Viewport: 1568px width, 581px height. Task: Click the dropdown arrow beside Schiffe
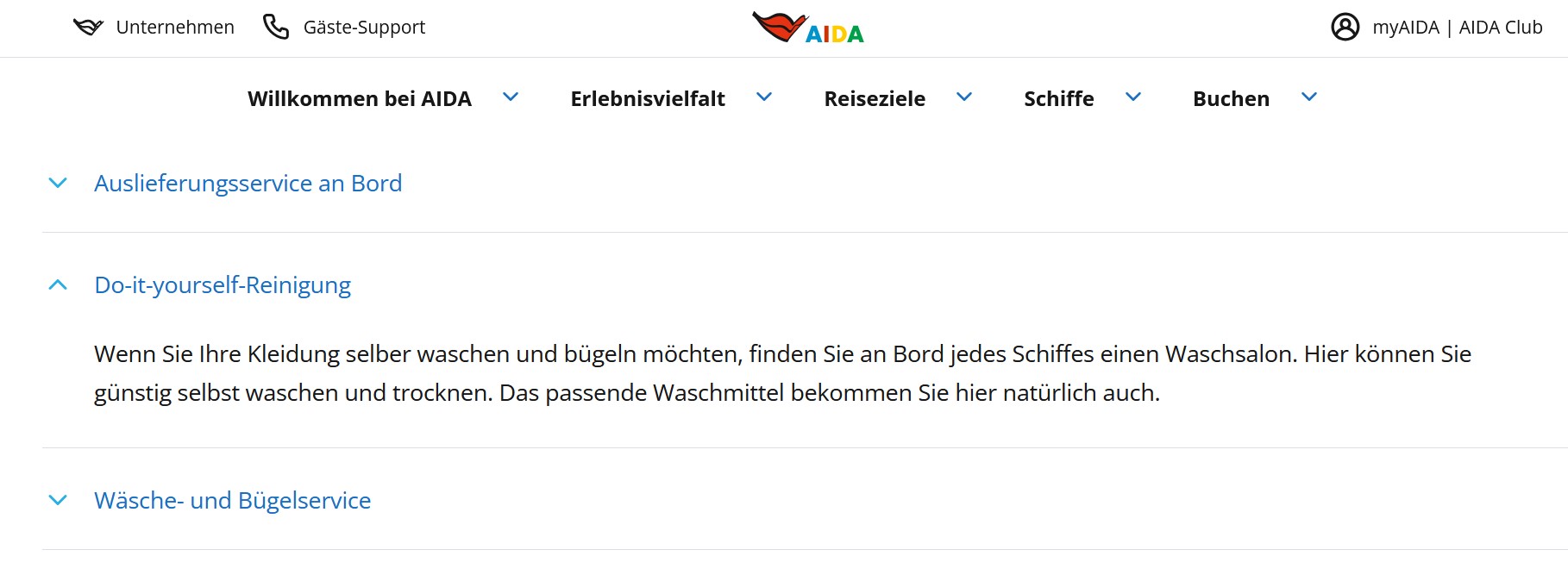(1133, 97)
